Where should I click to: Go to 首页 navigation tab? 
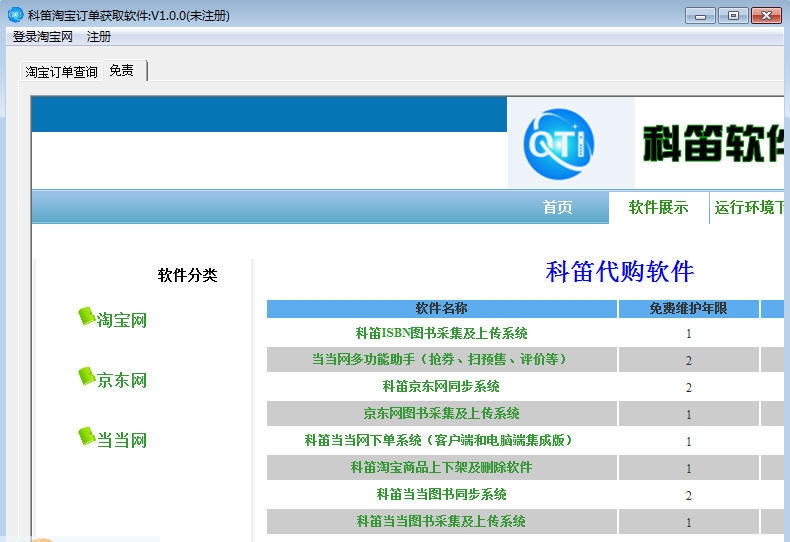pyautogui.click(x=557, y=207)
